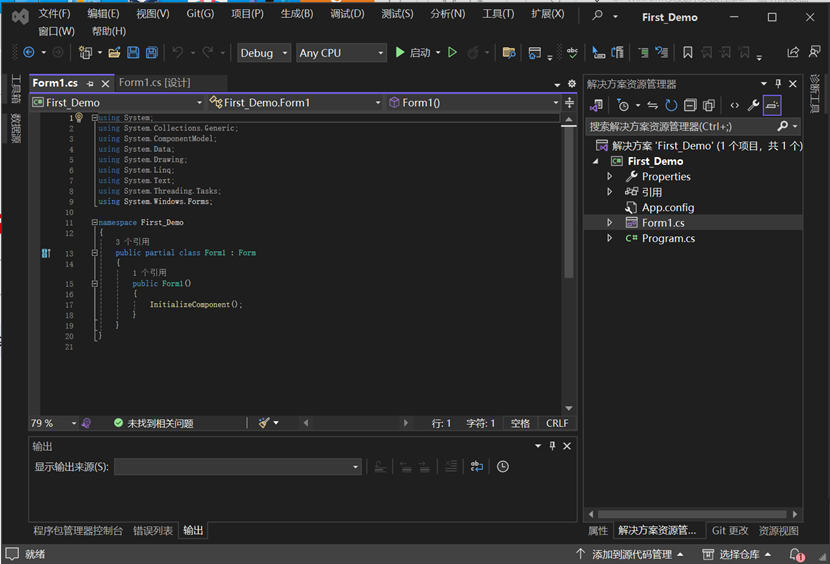Toggle word wrap in Output panel
The height and width of the screenshot is (564, 830).
(477, 467)
